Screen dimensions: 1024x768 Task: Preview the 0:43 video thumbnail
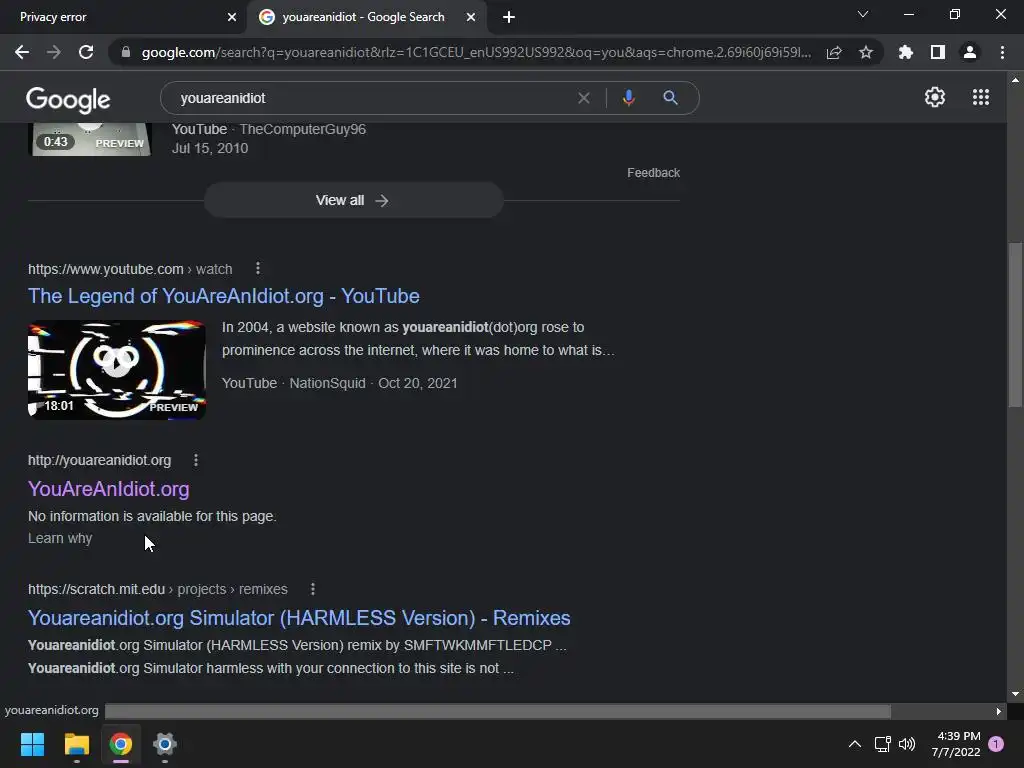pyautogui.click(x=91, y=140)
